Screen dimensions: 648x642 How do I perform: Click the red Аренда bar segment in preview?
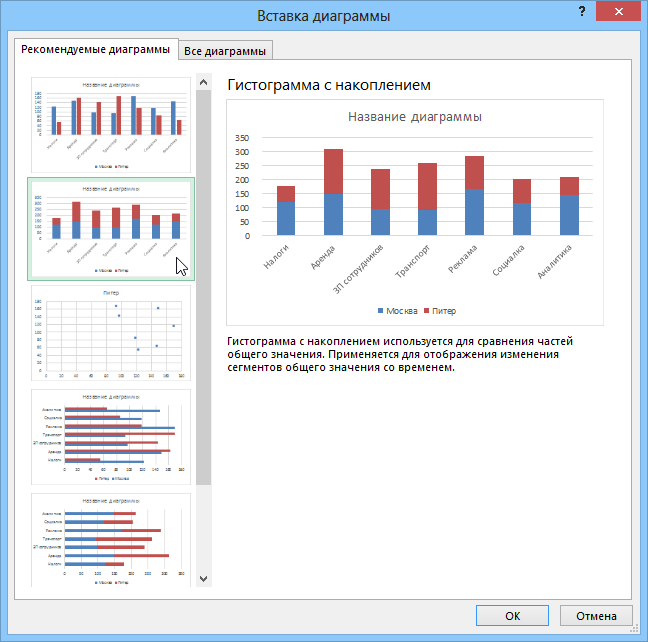[x=333, y=172]
